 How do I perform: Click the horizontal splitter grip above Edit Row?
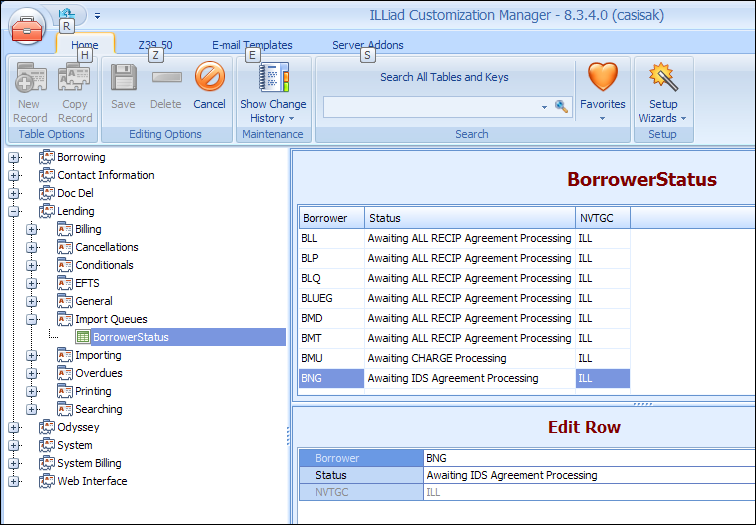[642, 404]
